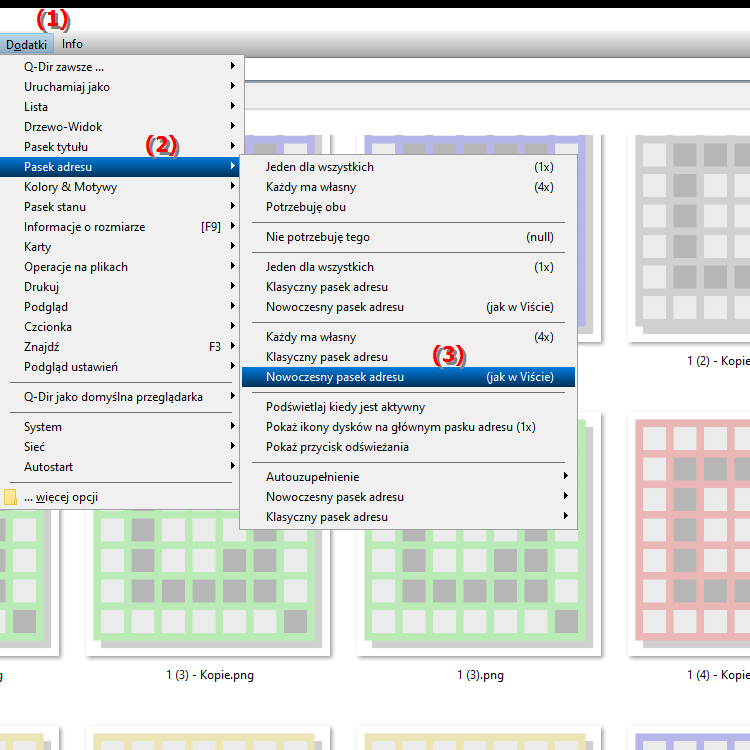Open the Czcionka submenu
750x750 pixels.
click(122, 327)
